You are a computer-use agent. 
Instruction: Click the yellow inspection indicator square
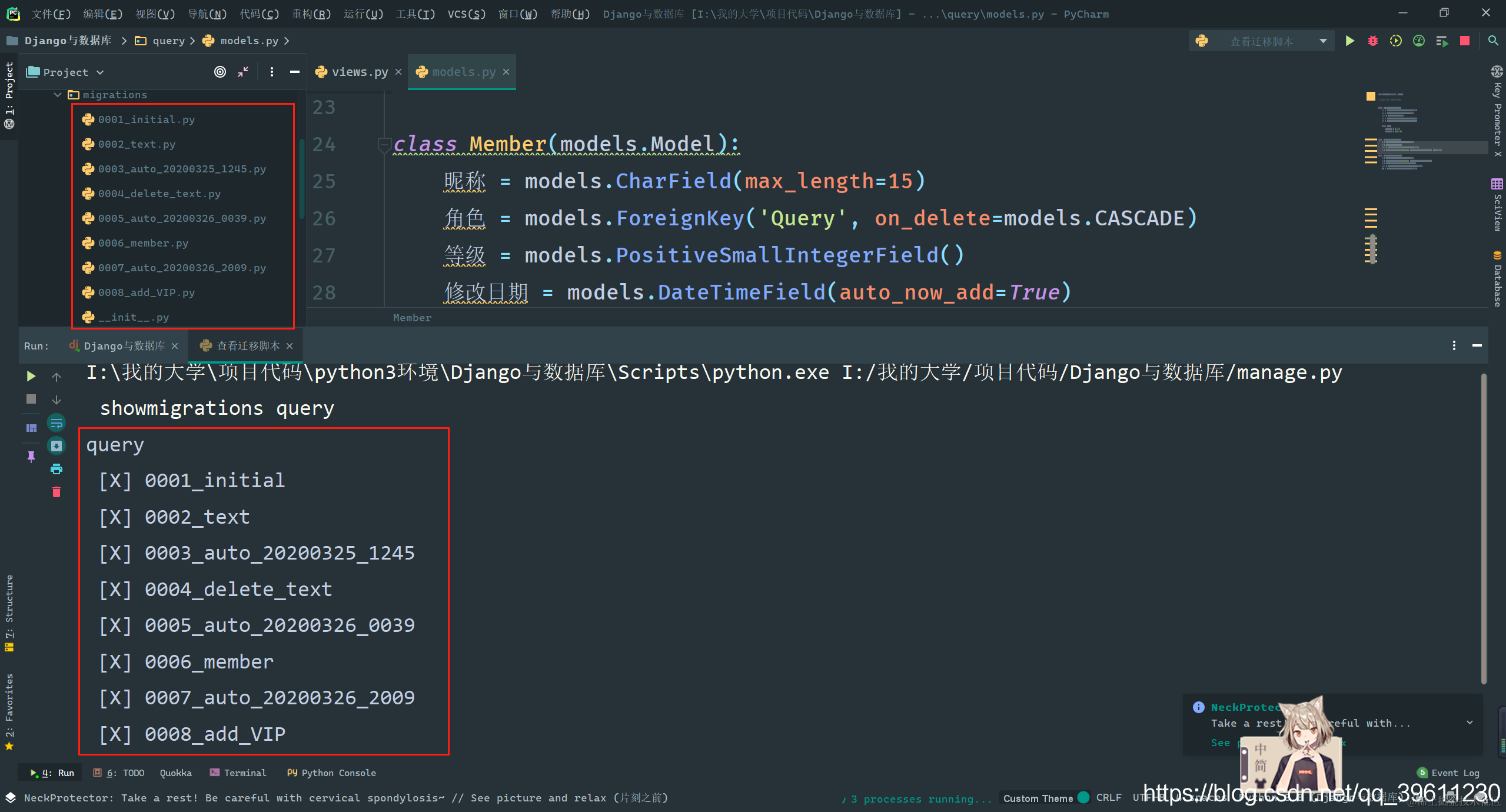click(x=1371, y=96)
